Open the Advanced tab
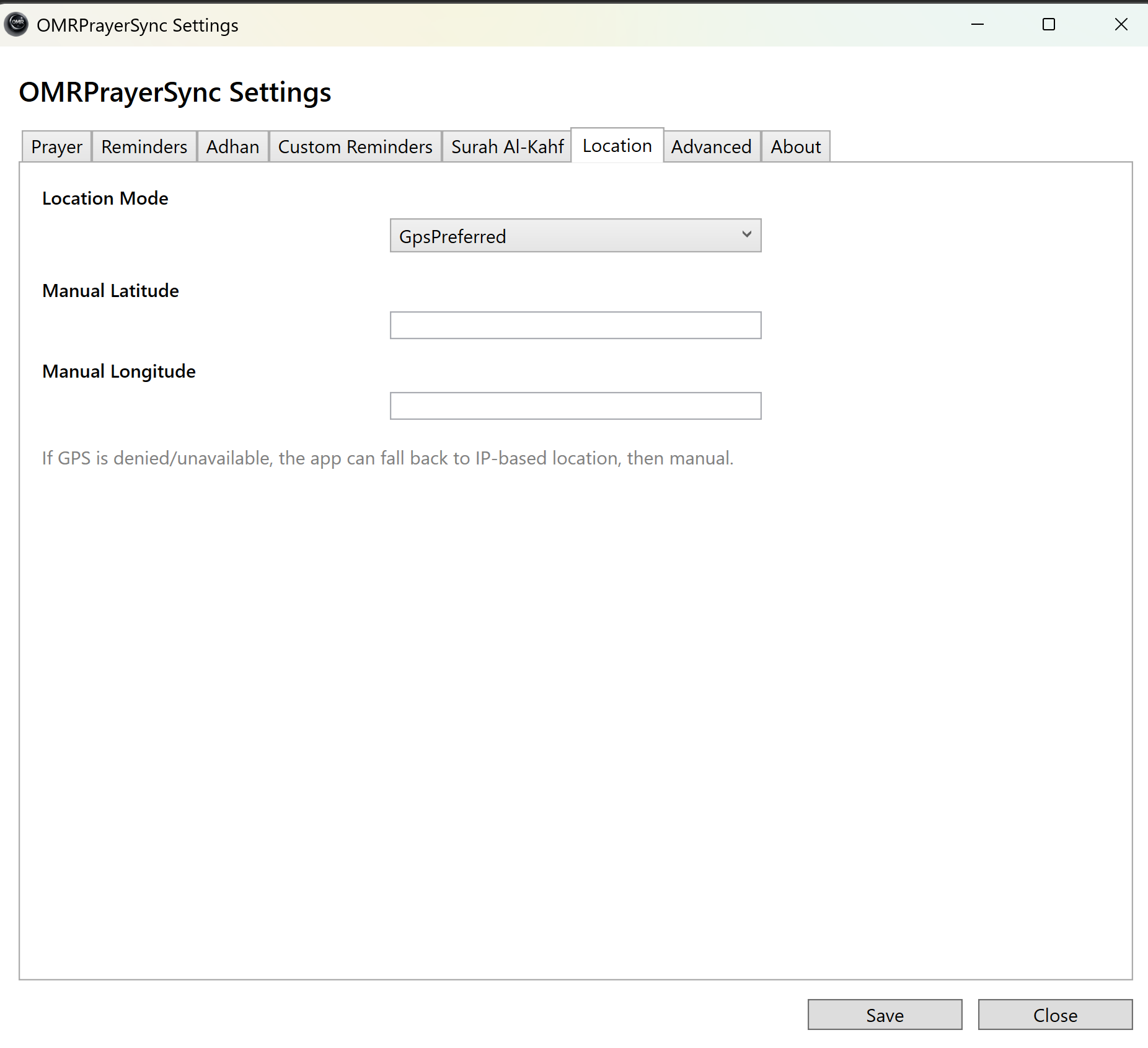1148x1048 pixels. (x=712, y=147)
